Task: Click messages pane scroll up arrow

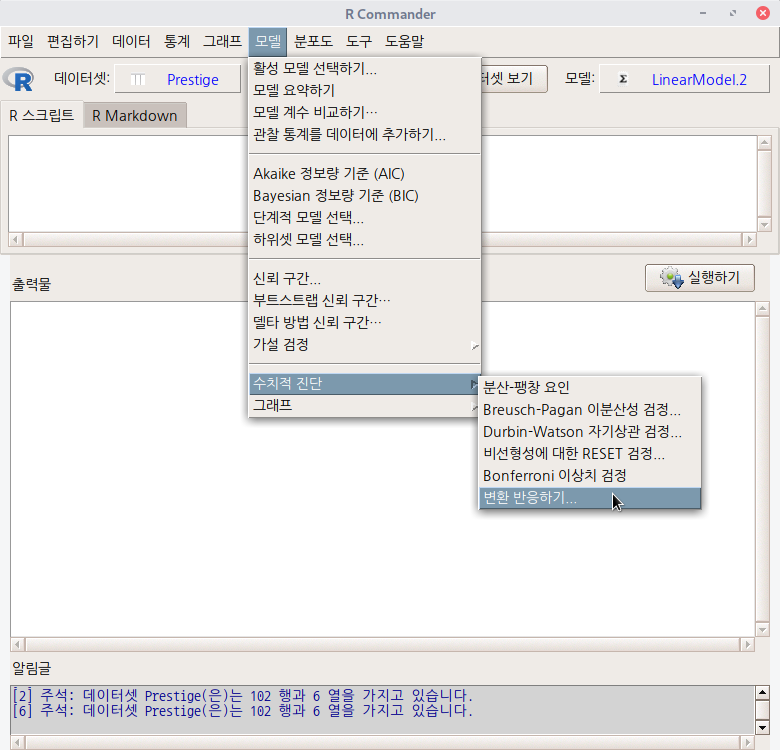Action: pos(763,692)
